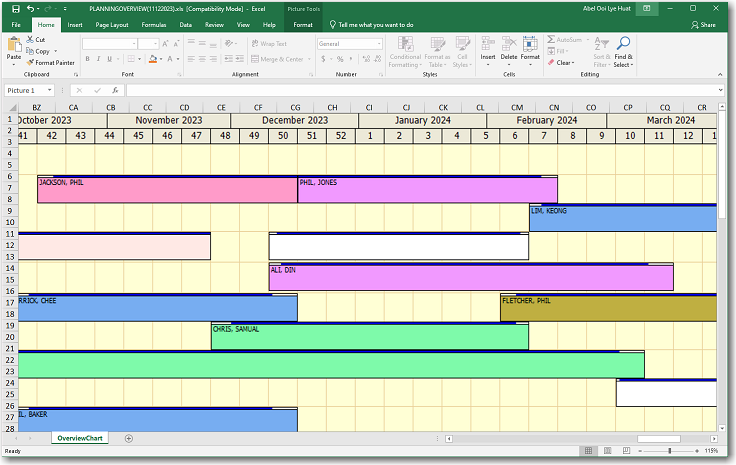736x465 pixels.
Task: Switch to Page Layout view in status bar
Action: pos(606,451)
